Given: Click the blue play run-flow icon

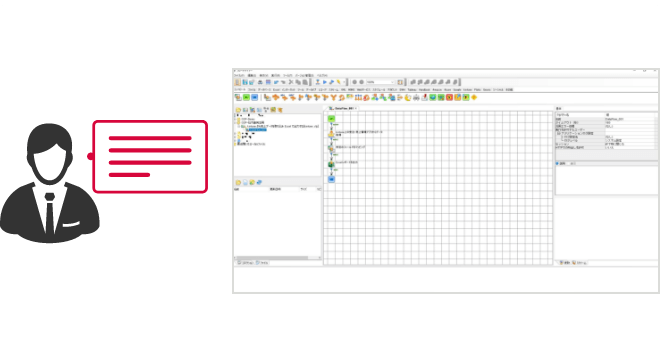Looking at the screenshot, I should [325, 82].
